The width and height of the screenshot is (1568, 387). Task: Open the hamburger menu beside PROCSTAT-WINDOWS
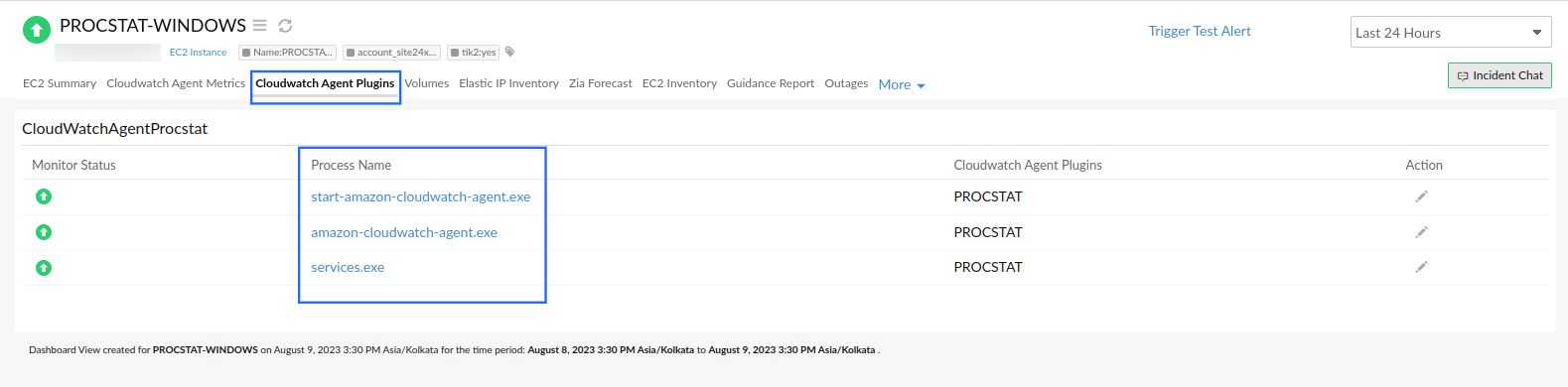259,26
